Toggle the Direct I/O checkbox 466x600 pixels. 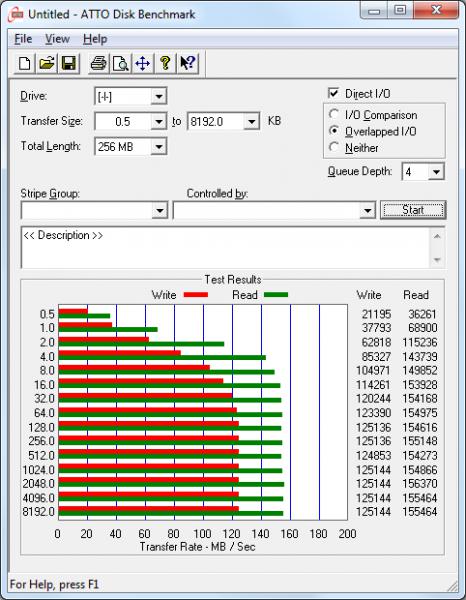pos(333,93)
